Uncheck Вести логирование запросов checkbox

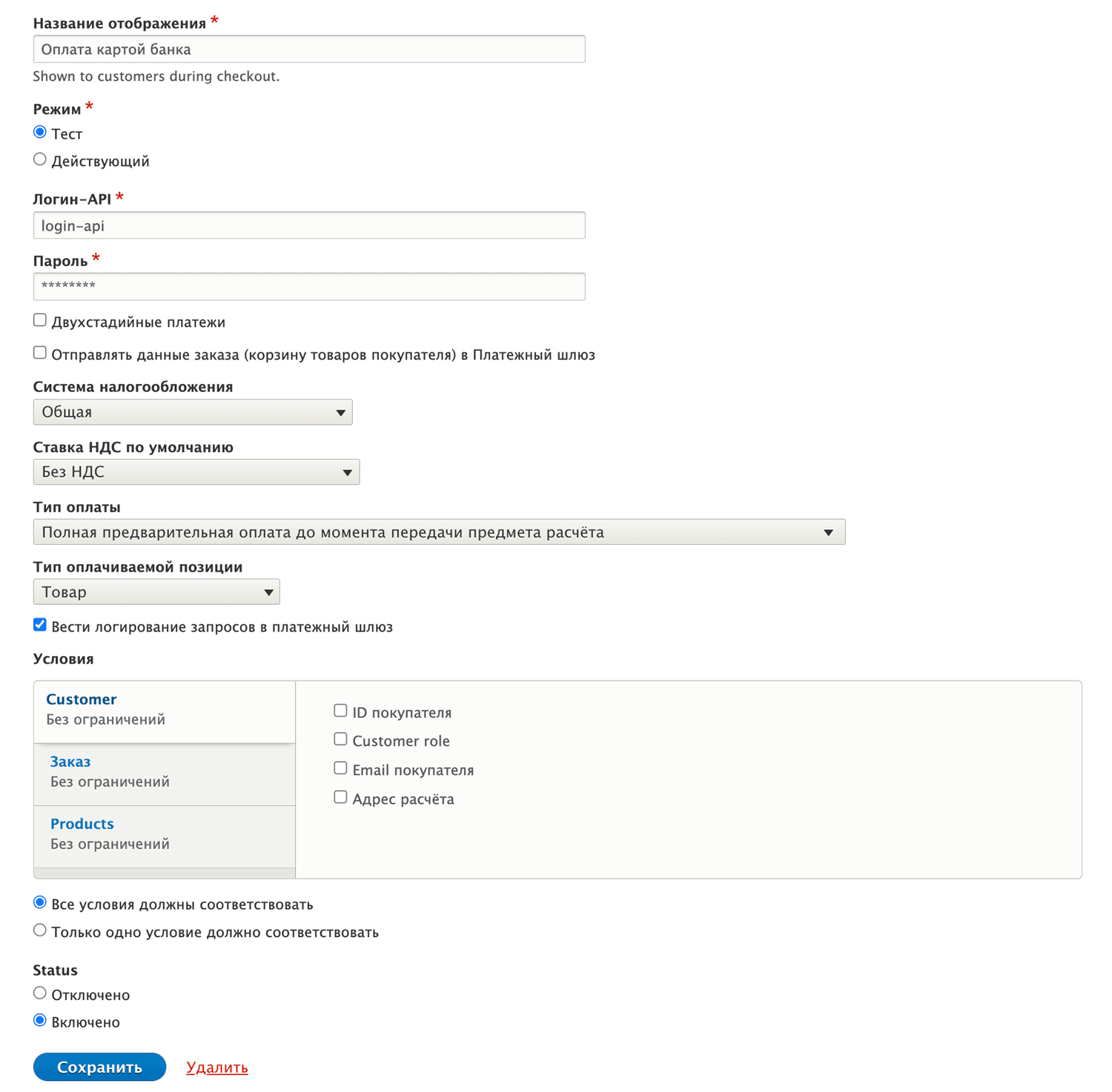point(40,625)
